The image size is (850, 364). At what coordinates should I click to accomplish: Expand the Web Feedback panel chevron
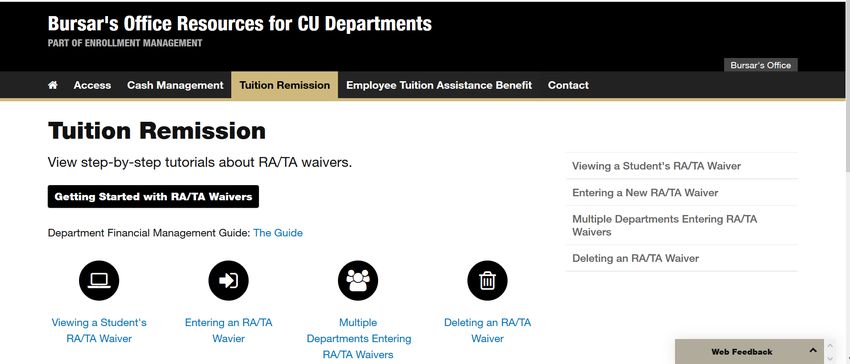(813, 350)
